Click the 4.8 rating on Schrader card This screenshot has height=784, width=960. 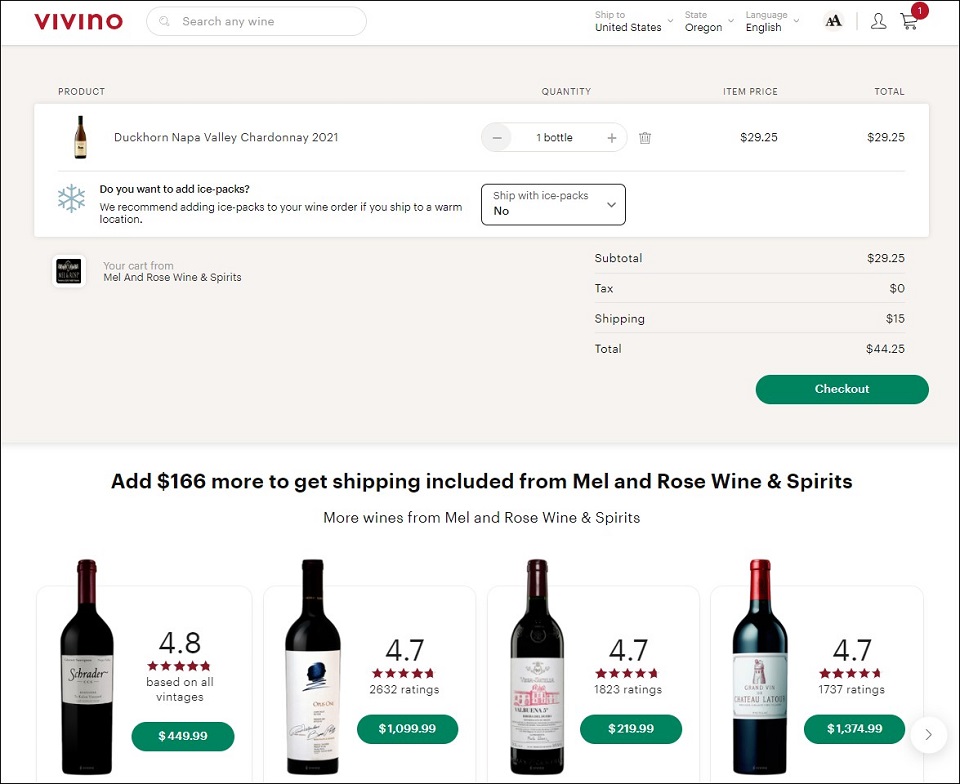(x=179, y=643)
